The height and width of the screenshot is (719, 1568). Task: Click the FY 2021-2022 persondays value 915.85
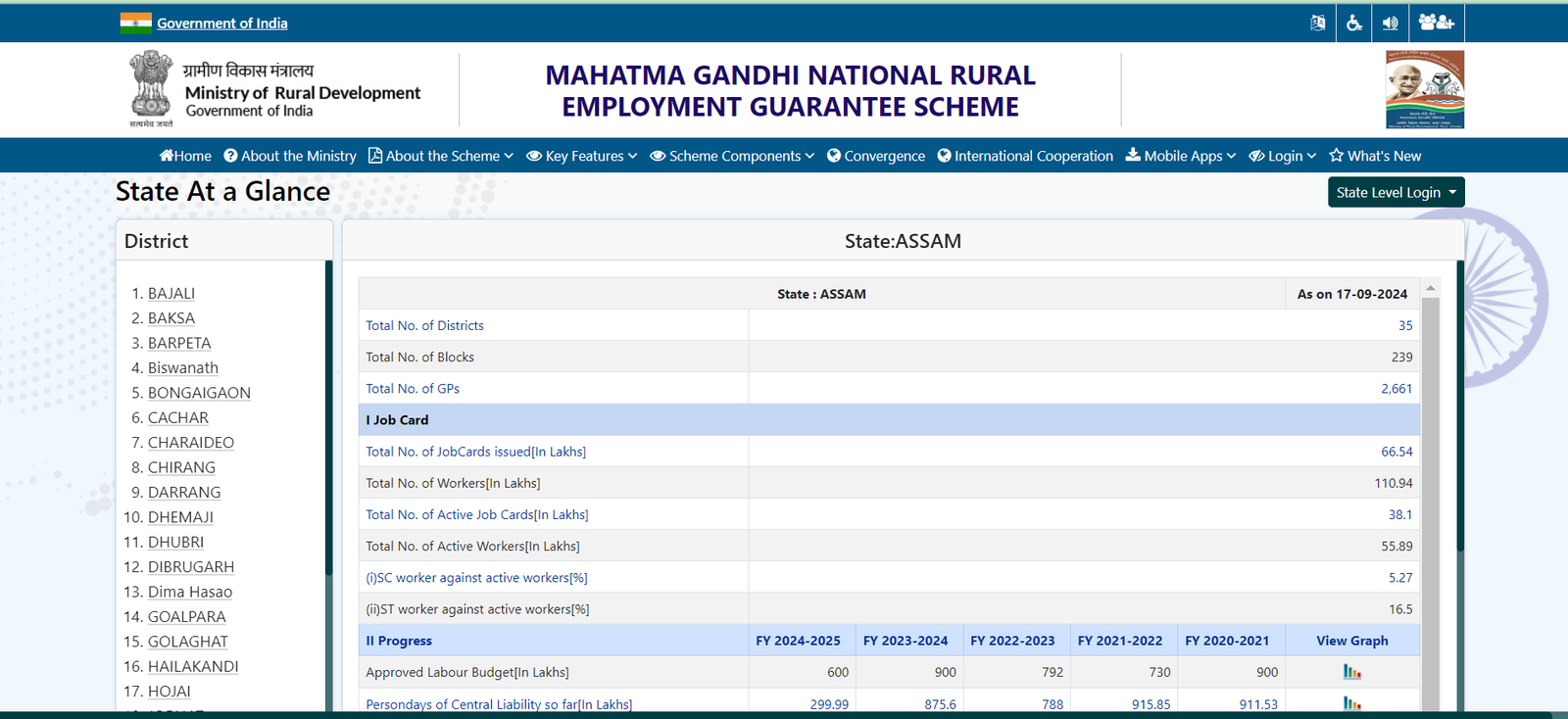(1151, 704)
